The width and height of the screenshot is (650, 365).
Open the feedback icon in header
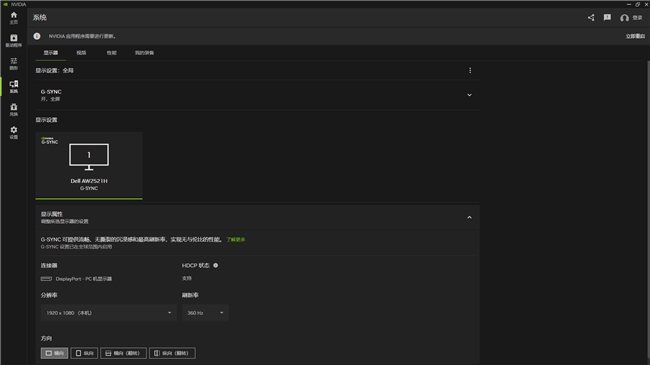(x=607, y=17)
